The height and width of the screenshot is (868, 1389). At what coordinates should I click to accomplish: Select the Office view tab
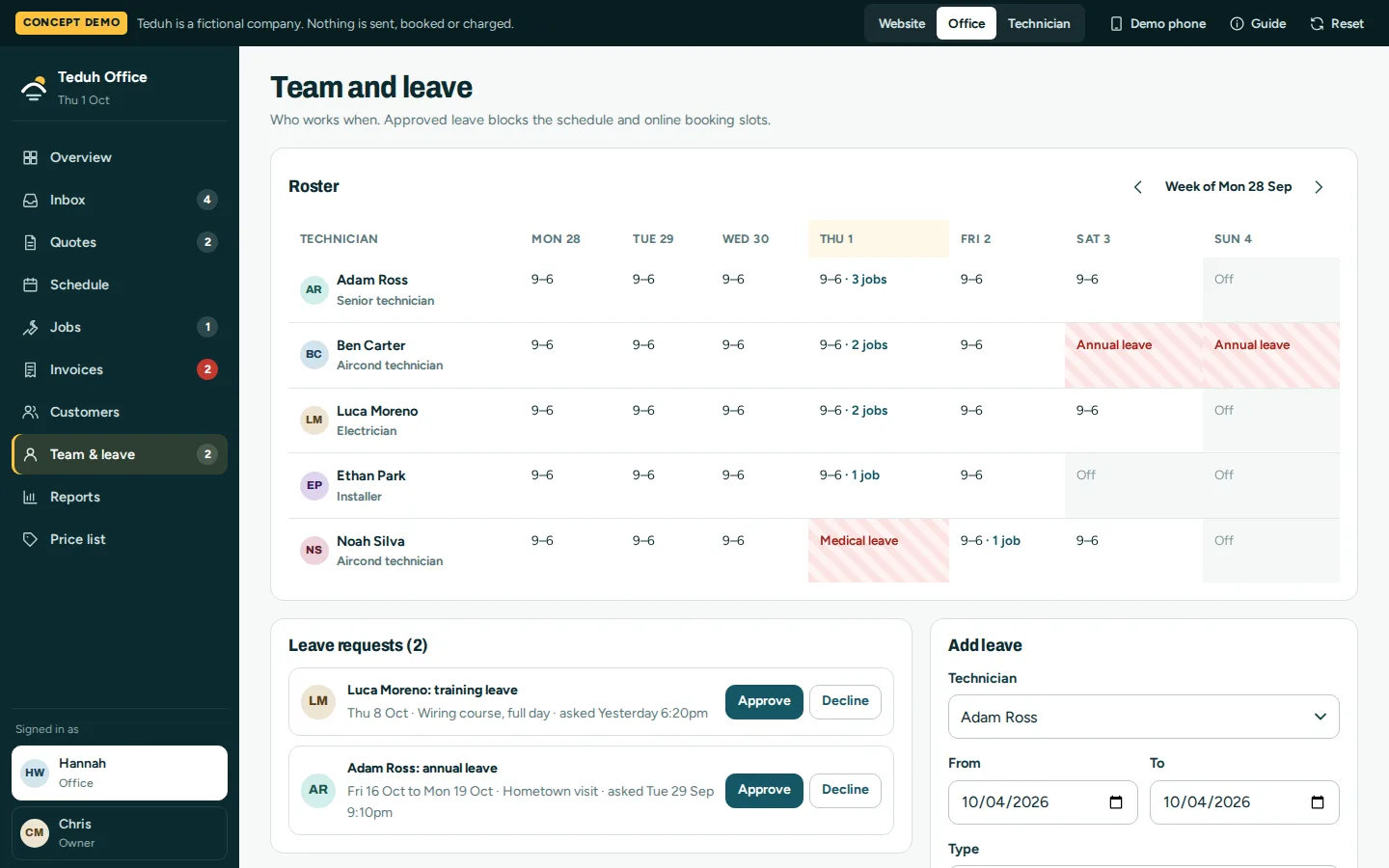click(x=967, y=23)
